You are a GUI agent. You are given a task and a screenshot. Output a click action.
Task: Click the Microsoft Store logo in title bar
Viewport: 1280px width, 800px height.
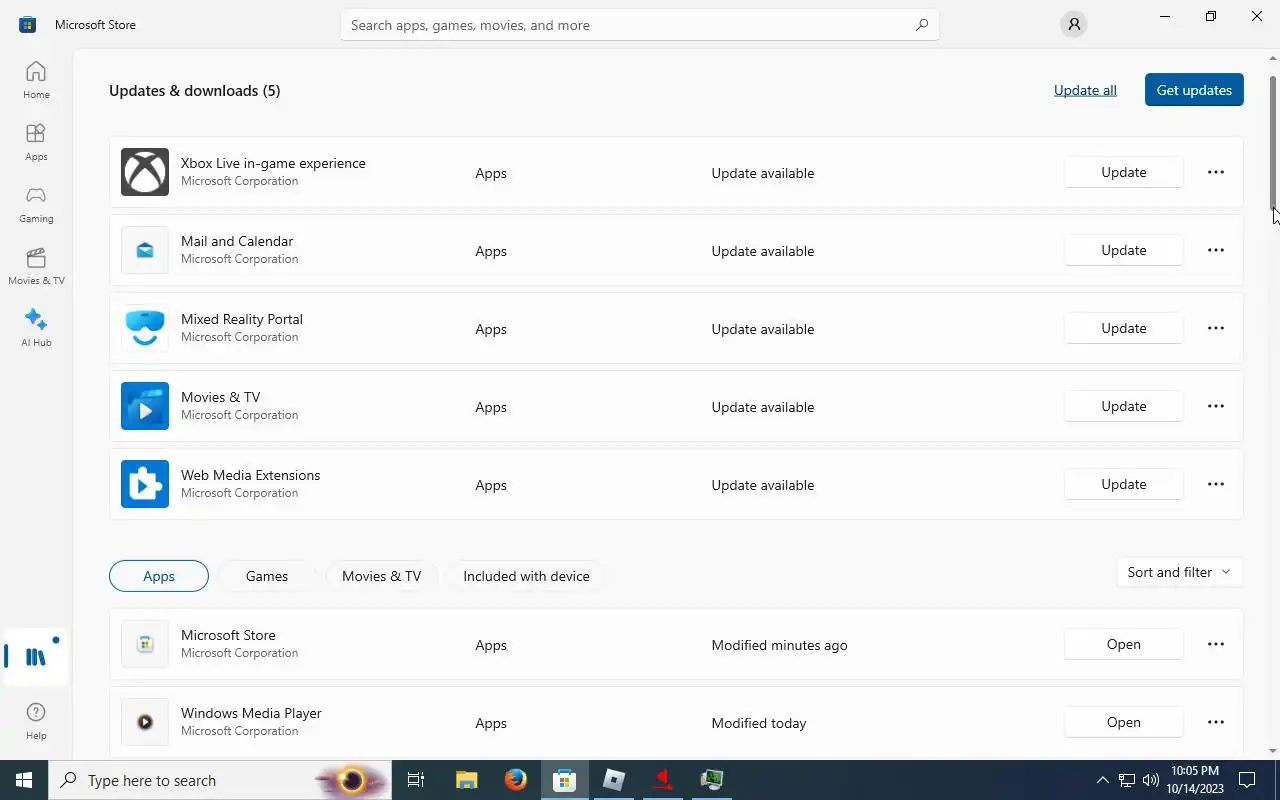(x=28, y=25)
